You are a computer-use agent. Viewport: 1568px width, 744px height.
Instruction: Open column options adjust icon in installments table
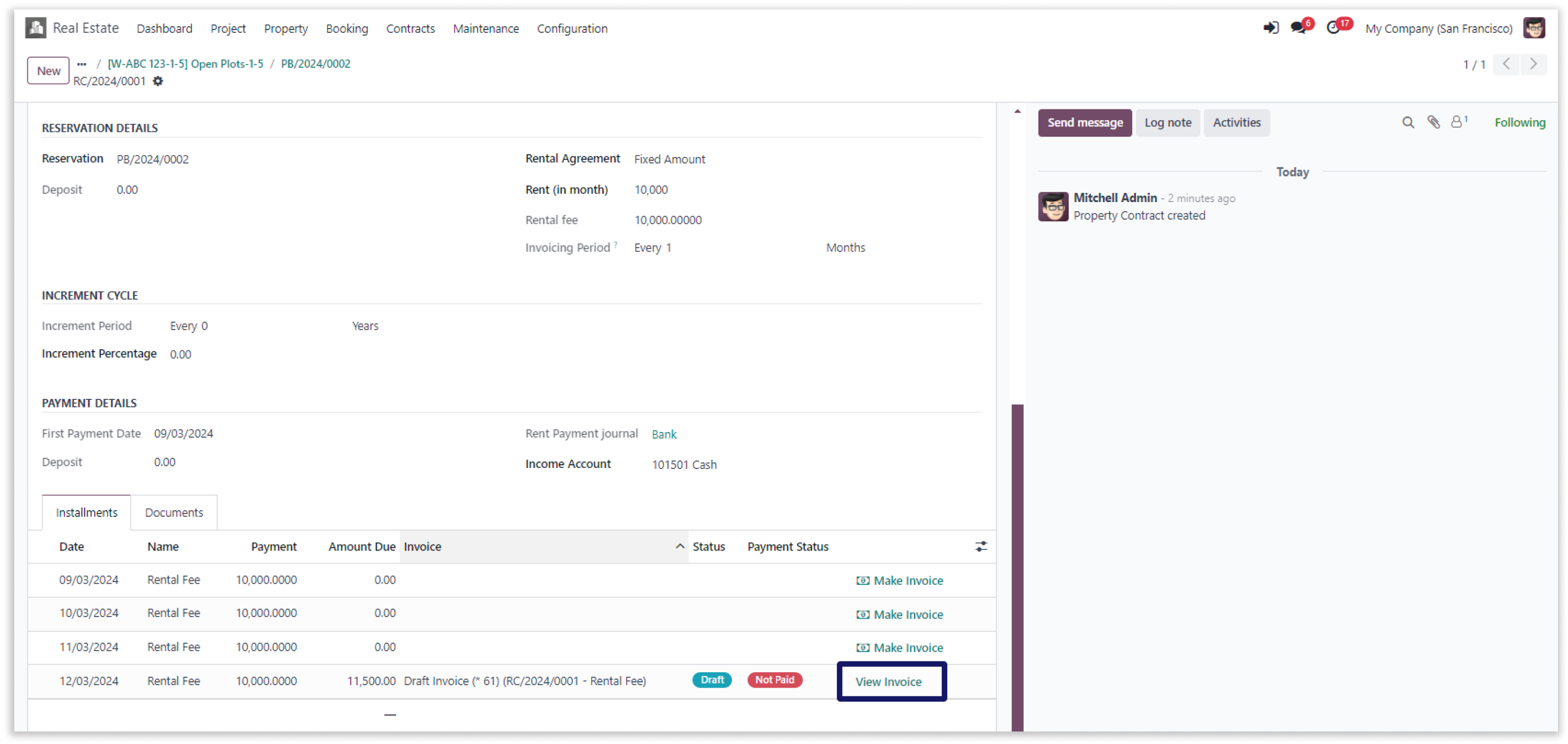pyautogui.click(x=980, y=547)
